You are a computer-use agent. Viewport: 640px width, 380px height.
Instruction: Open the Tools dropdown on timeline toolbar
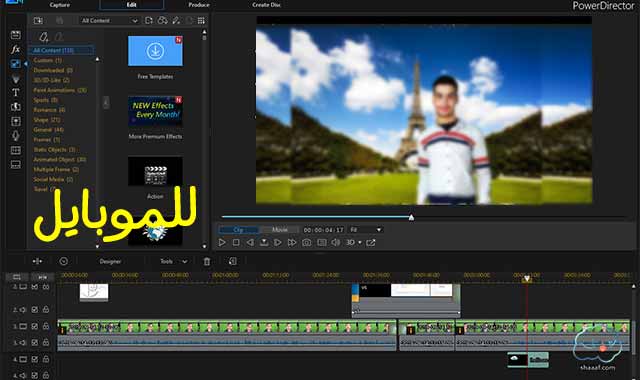tap(173, 261)
